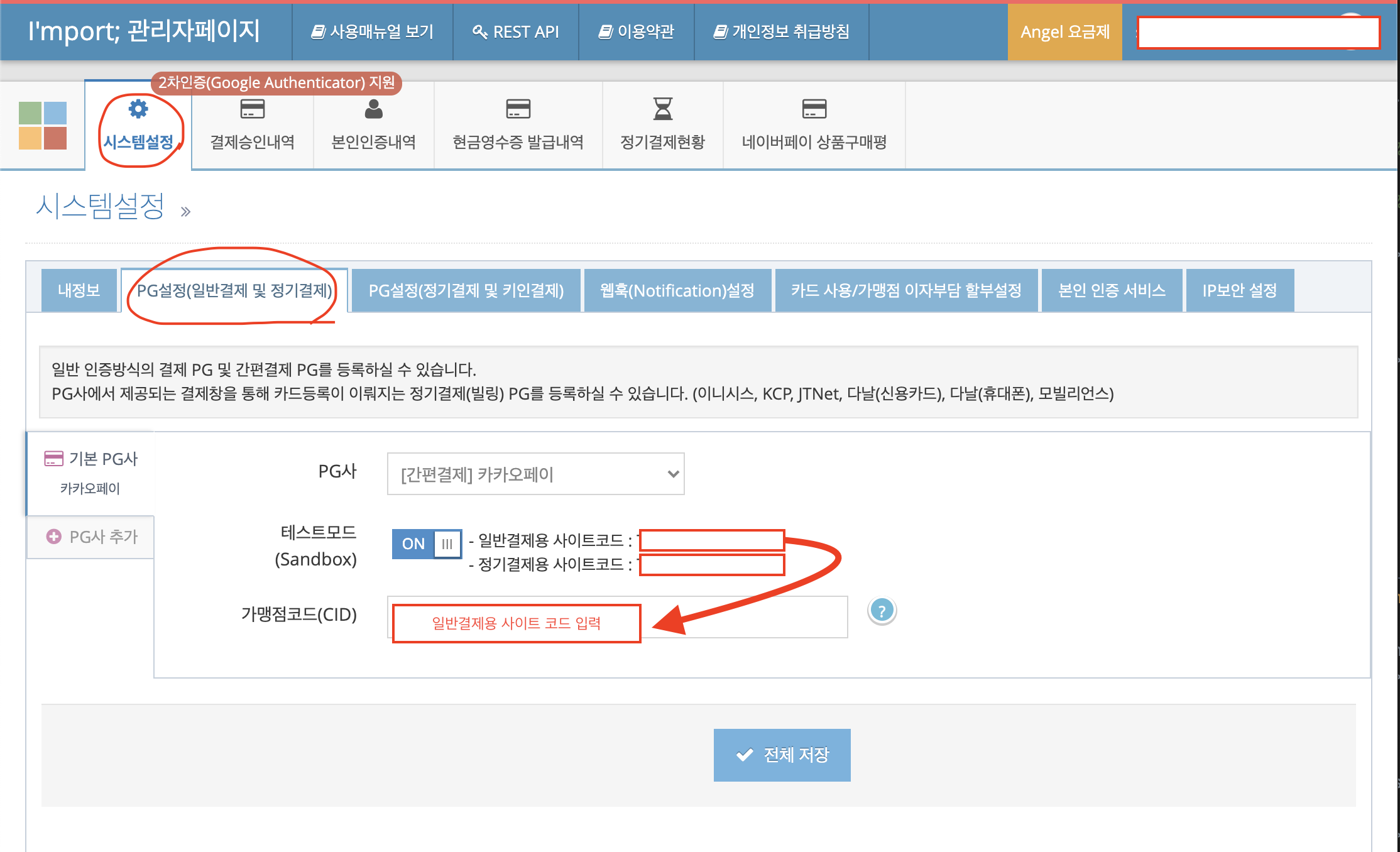The image size is (1400, 852).
Task: Open 본인인증내역 person icon
Action: pos(373,109)
